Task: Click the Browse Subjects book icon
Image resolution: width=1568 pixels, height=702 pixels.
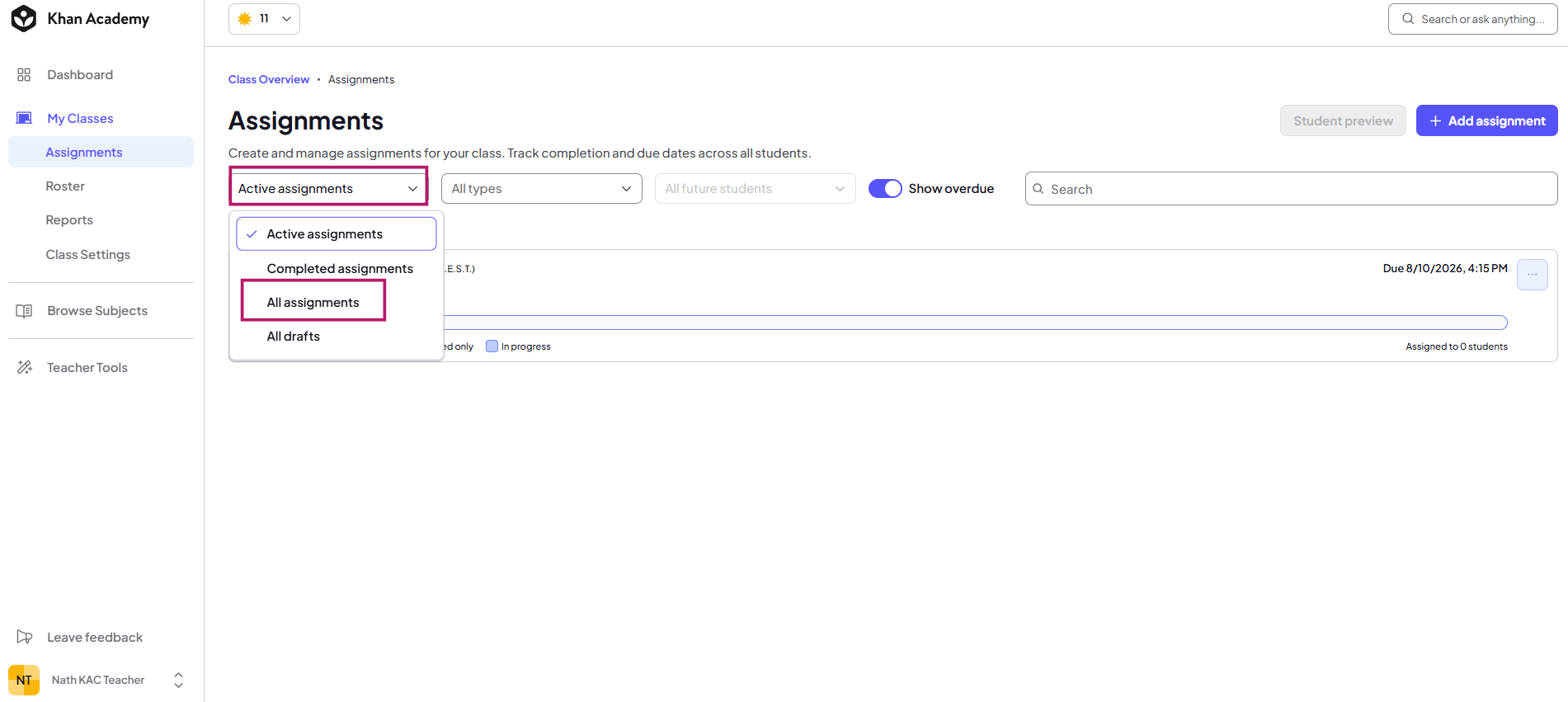Action: 24,311
